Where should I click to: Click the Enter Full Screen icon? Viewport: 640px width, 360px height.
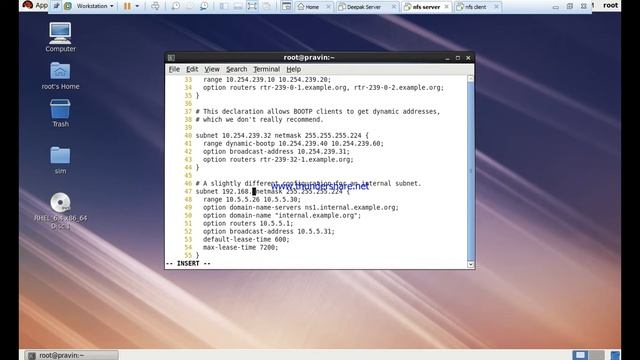[x=252, y=6]
